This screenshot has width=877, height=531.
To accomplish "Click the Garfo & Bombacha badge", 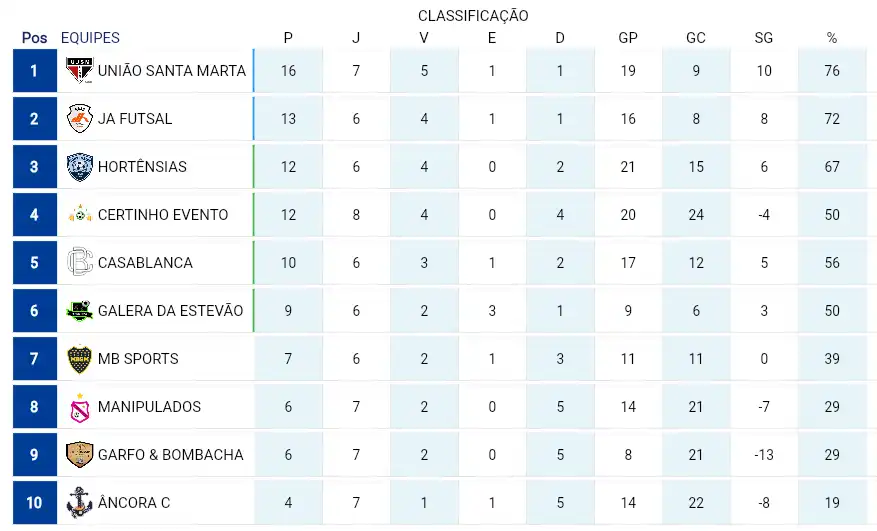I will click(x=79, y=454).
